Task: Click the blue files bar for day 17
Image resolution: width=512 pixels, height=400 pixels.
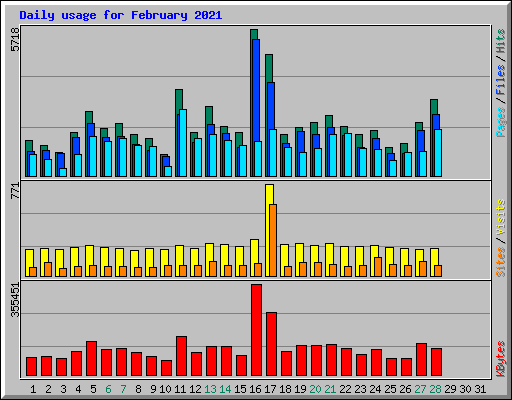Action: 271,106
